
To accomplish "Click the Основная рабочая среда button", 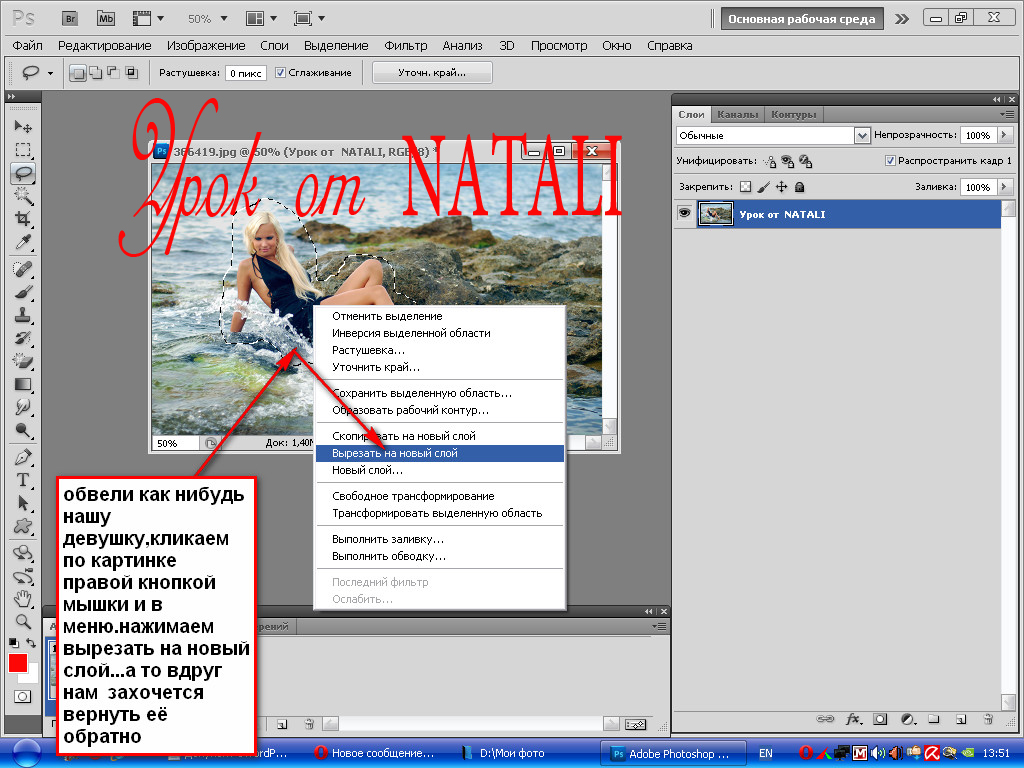I will 802,18.
